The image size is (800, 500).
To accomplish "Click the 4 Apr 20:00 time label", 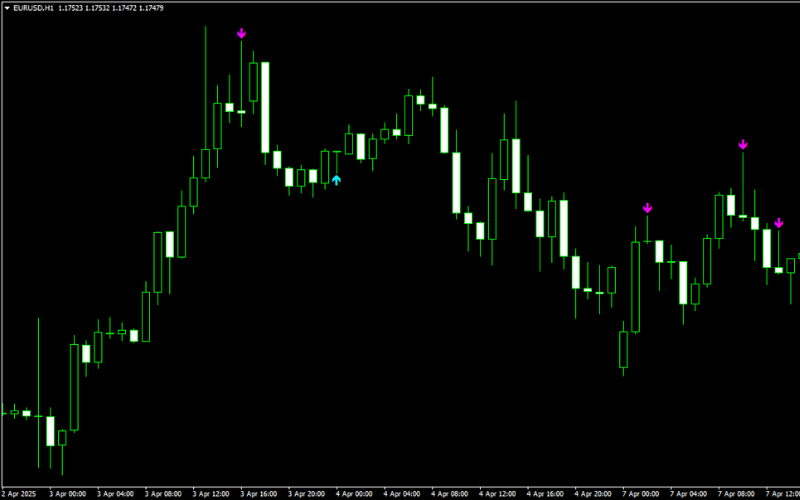I will (x=594, y=494).
